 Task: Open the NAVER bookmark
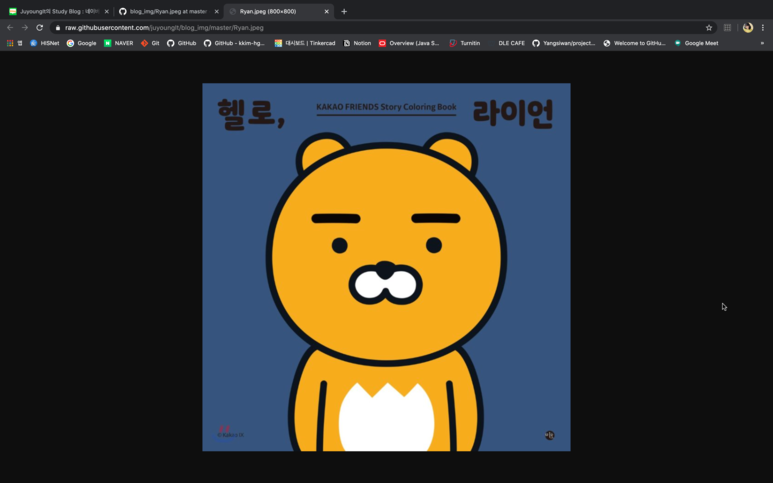pyautogui.click(x=118, y=43)
